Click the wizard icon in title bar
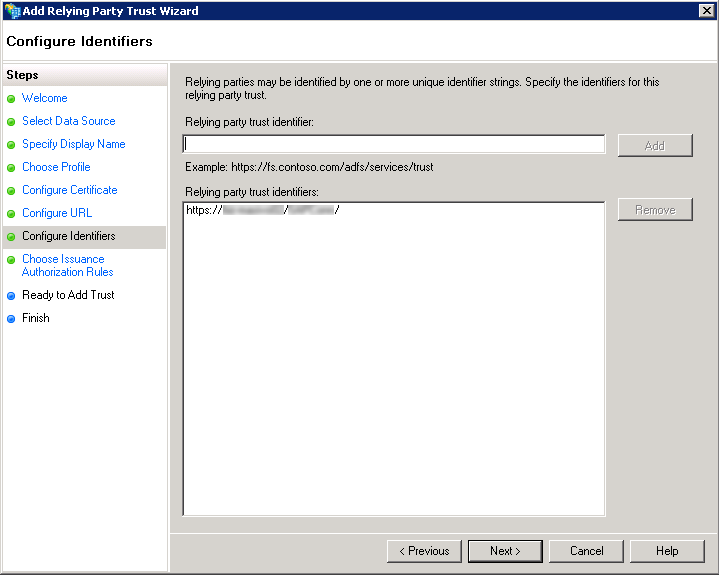 (13, 11)
